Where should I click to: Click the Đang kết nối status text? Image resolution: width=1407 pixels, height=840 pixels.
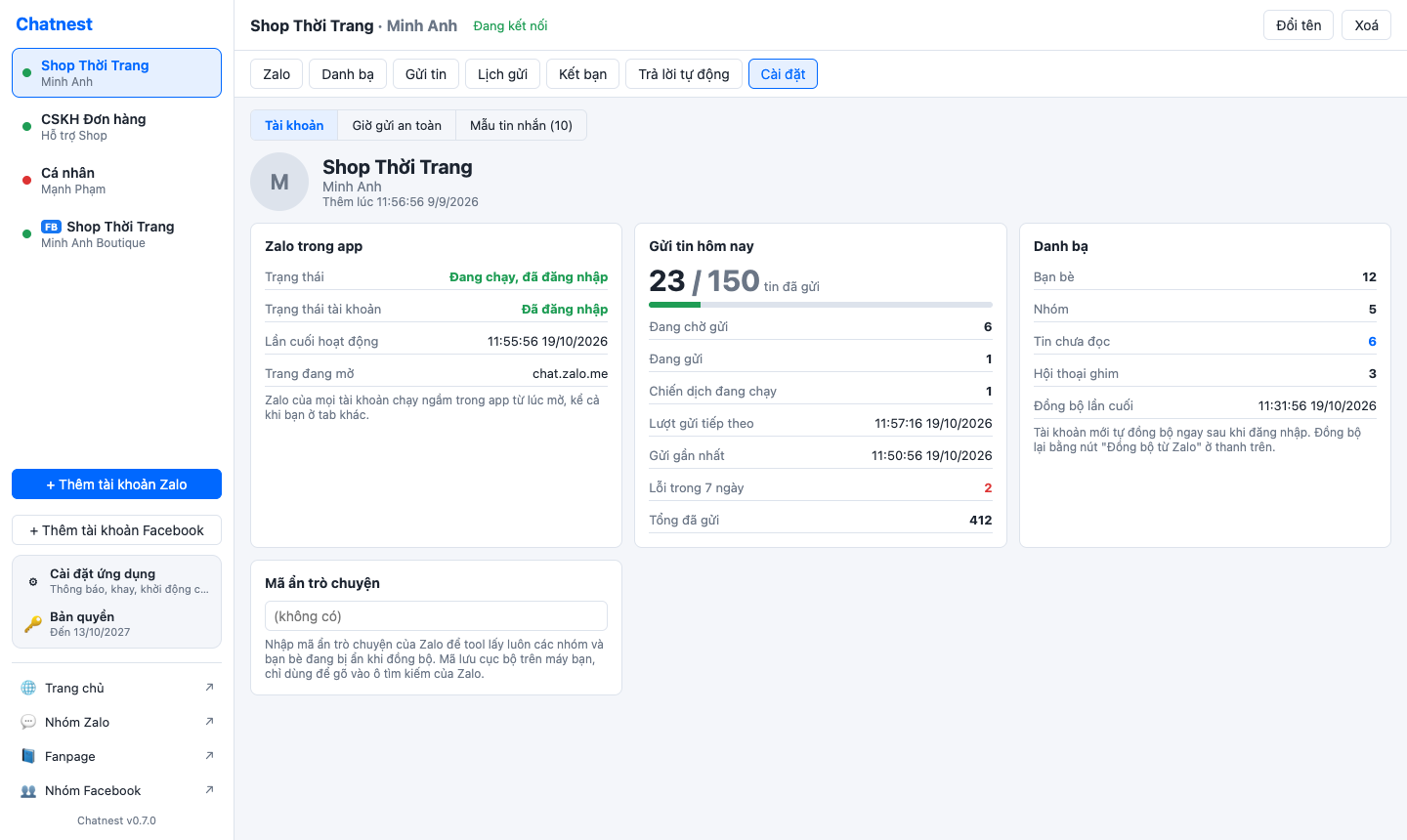coord(510,26)
